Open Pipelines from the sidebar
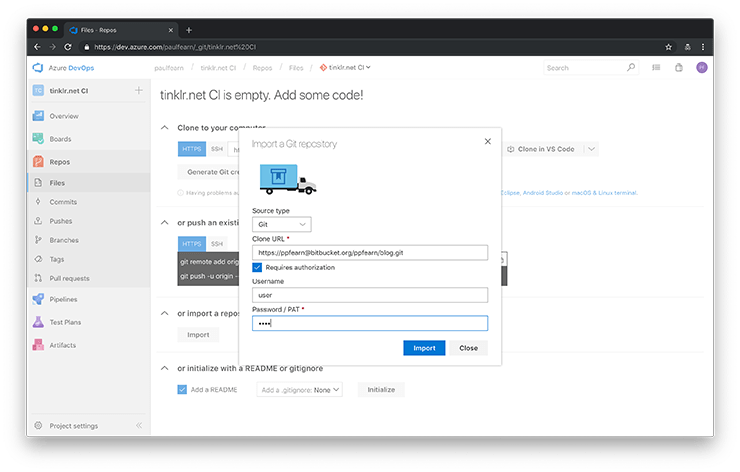 [x=63, y=299]
